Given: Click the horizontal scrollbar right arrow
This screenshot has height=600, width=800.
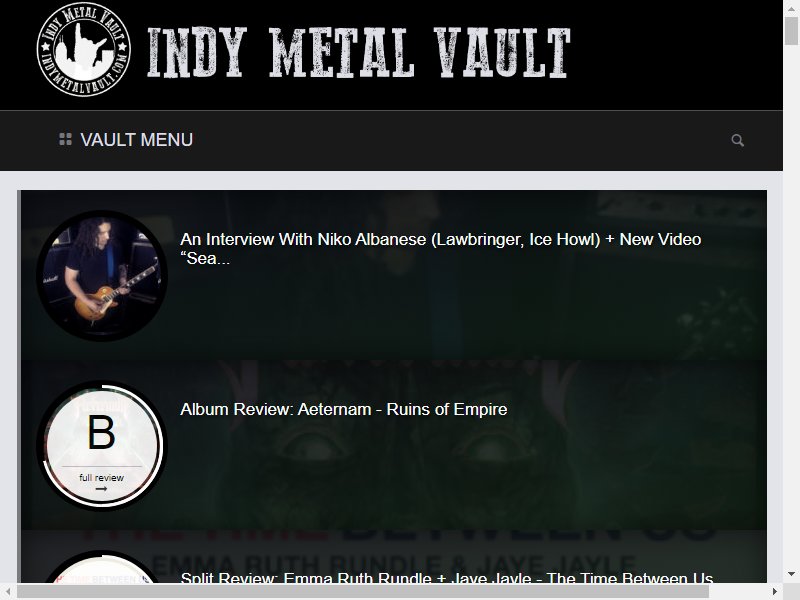Looking at the screenshot, I should 775,592.
